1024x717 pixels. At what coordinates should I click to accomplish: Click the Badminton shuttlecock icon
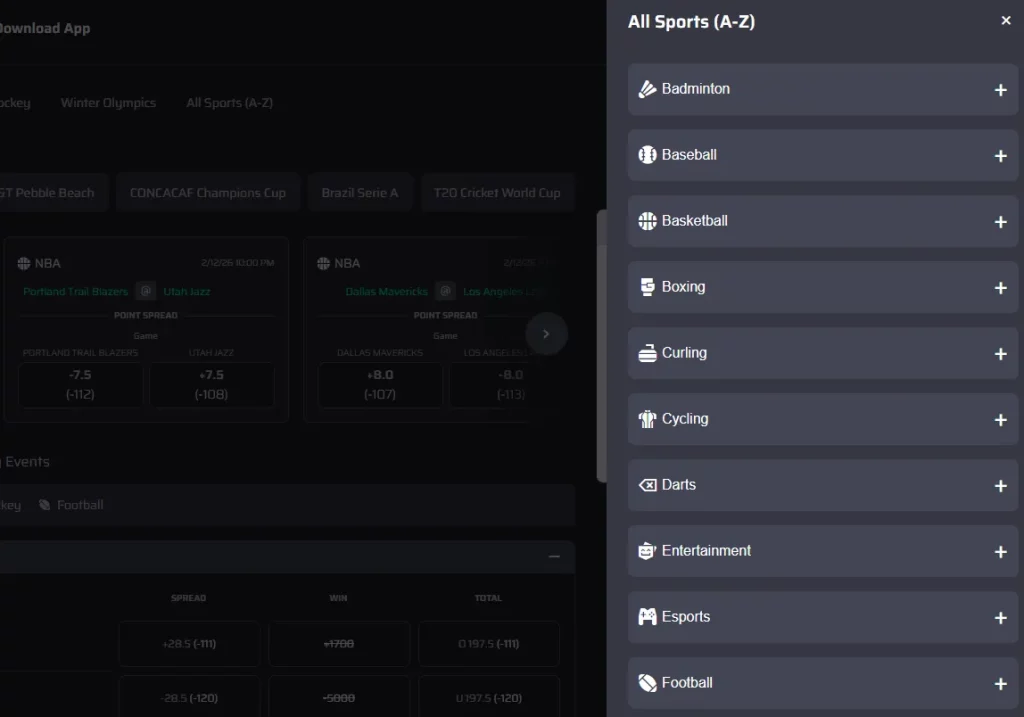coord(647,89)
